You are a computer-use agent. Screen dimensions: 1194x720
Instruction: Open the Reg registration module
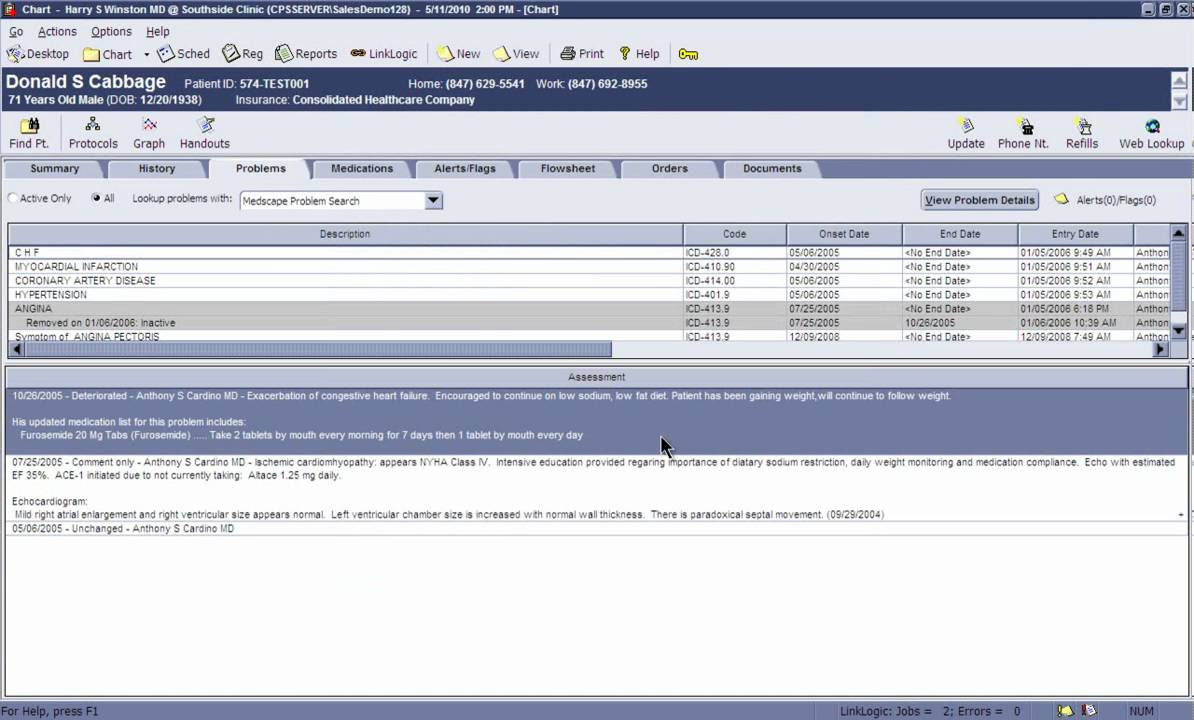tap(242, 54)
